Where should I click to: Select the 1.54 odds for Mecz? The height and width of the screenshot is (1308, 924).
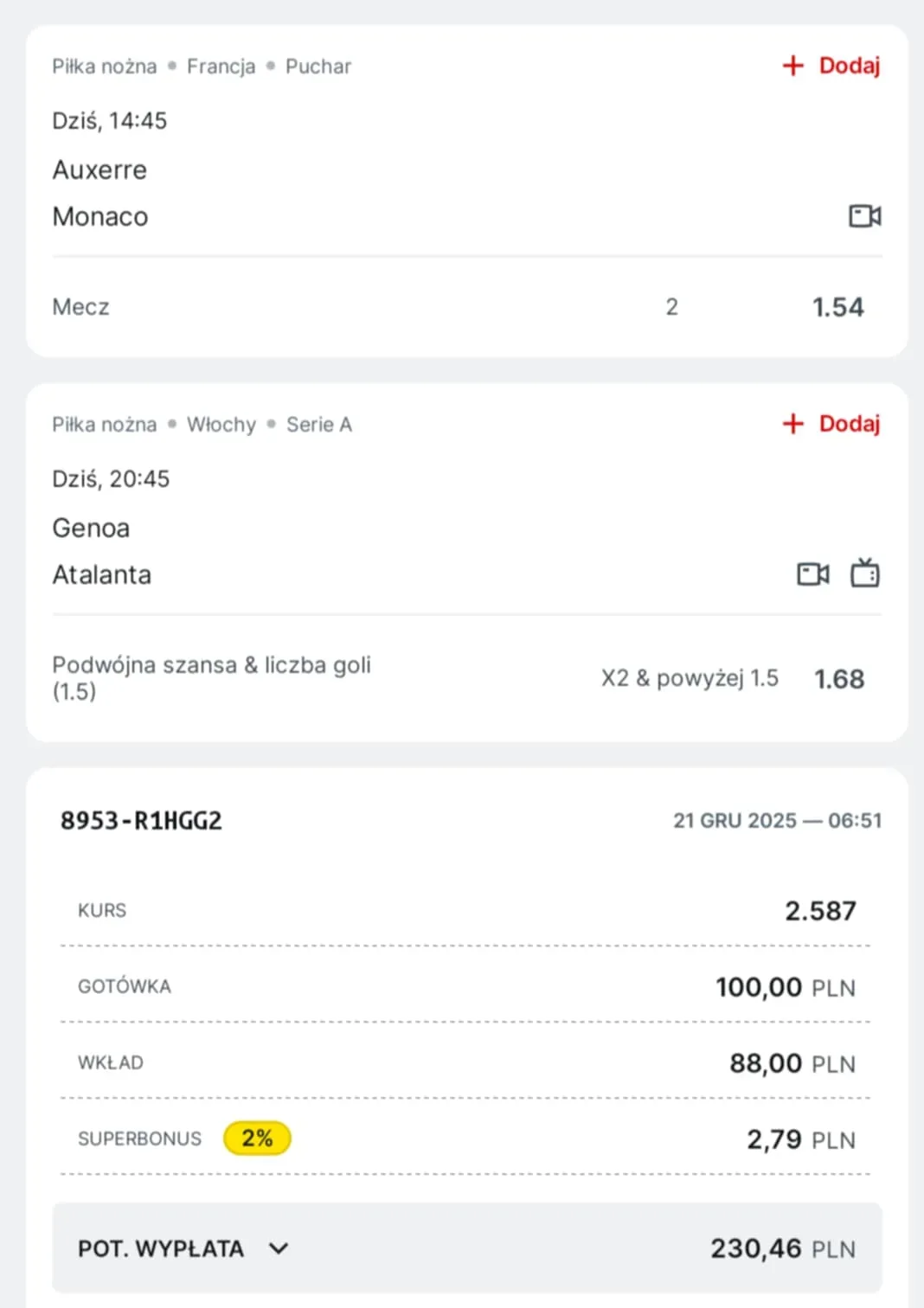[837, 307]
